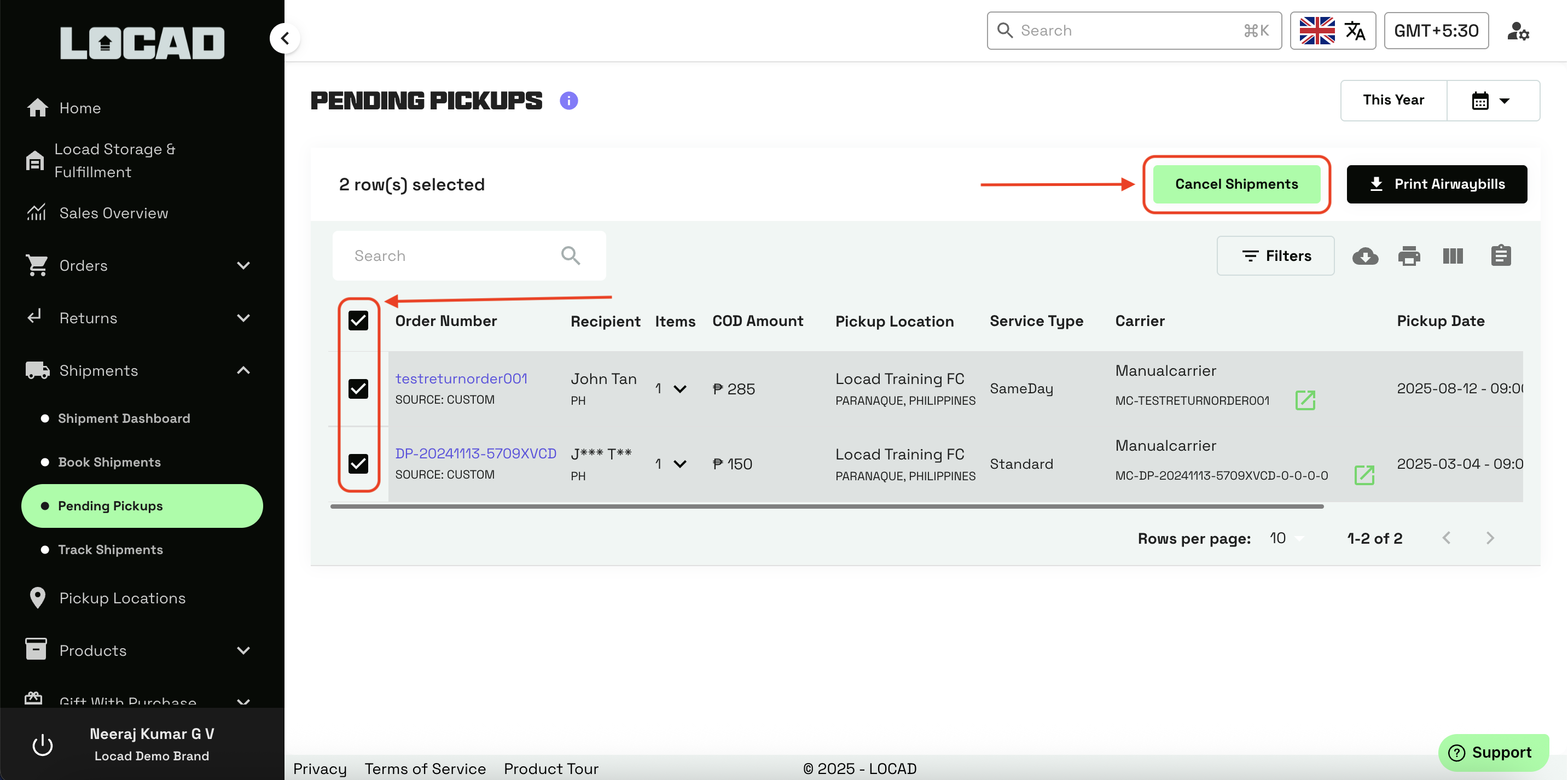This screenshot has height=780, width=1568.
Task: Click the clipboard icon beside columns
Action: tap(1501, 256)
